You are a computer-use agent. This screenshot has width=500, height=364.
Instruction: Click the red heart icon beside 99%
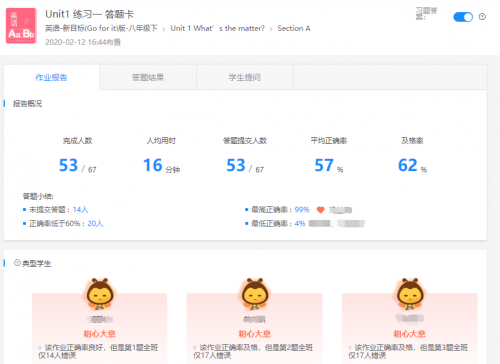pos(320,210)
